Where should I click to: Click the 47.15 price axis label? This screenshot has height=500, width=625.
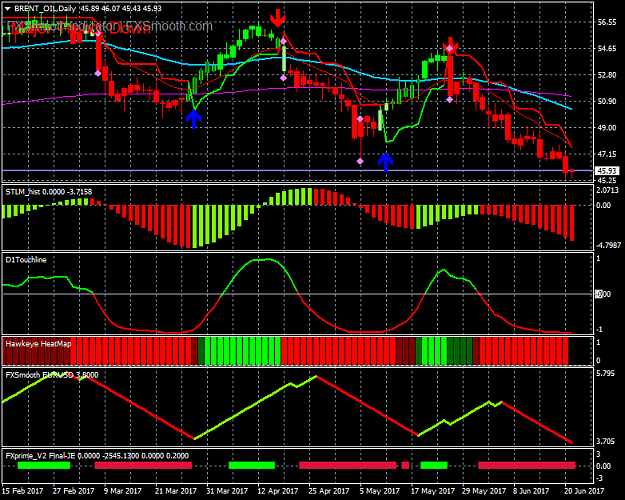(607, 154)
